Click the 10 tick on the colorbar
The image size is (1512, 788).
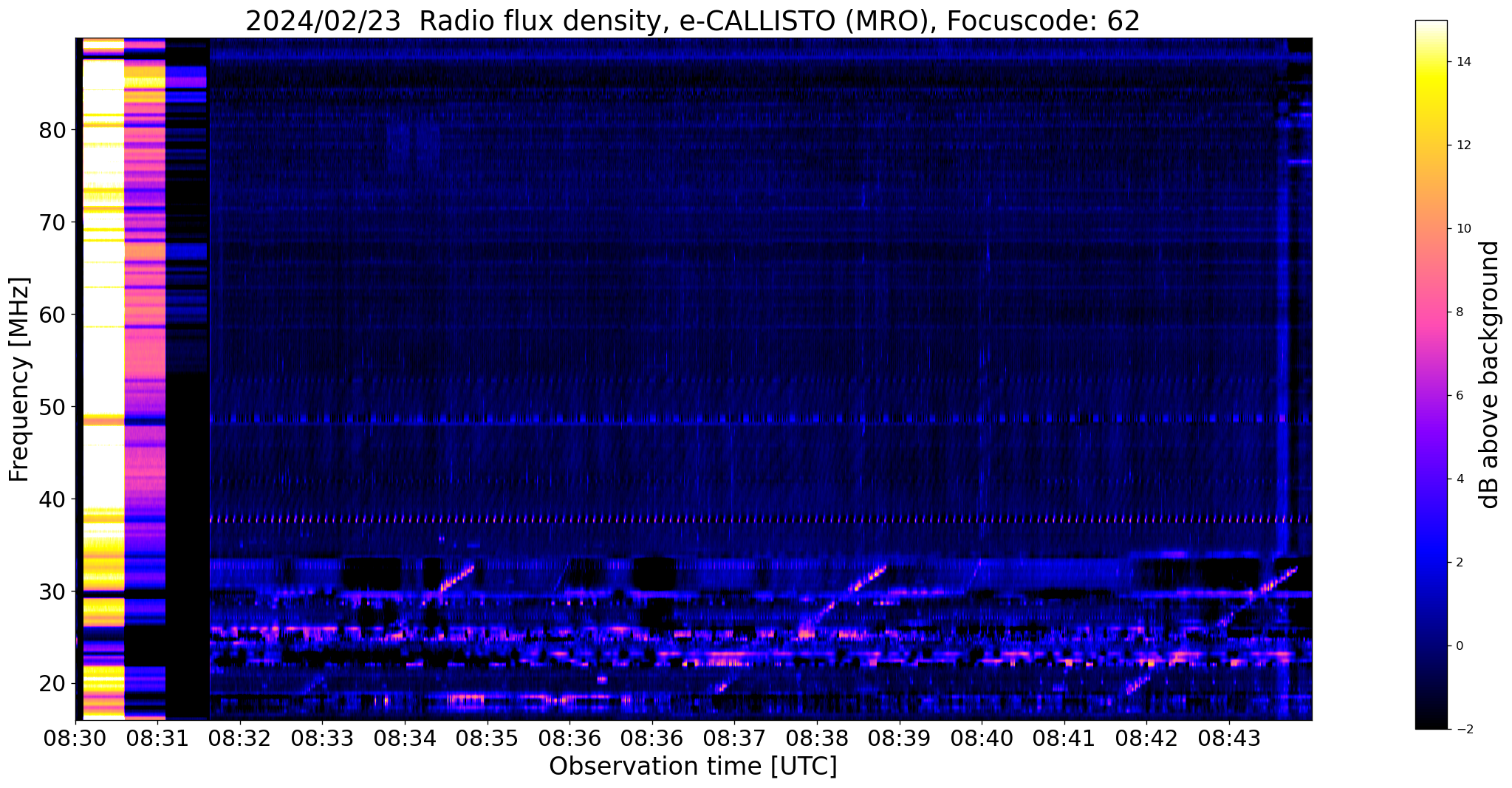[x=1462, y=229]
